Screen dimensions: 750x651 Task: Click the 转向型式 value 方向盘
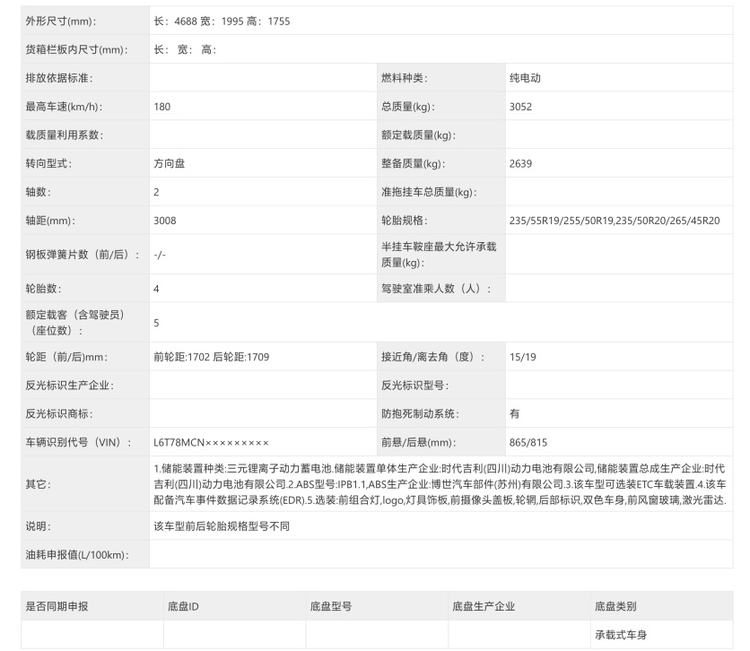(x=169, y=163)
